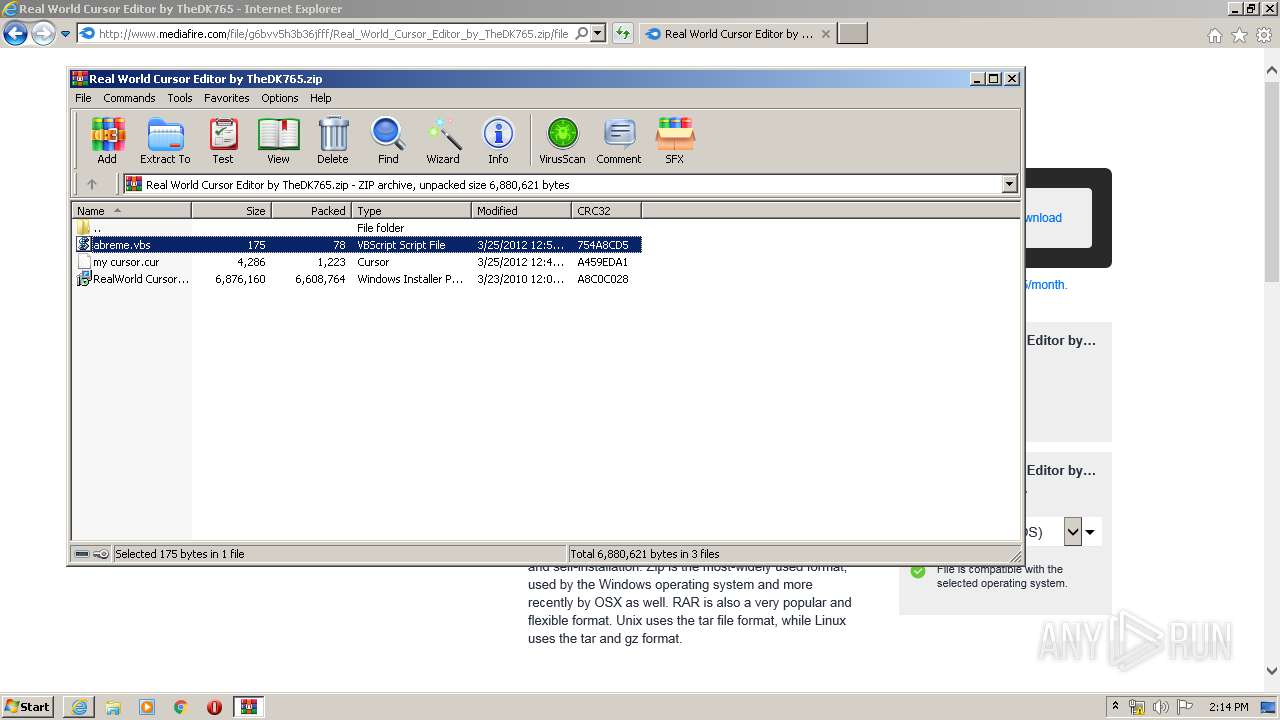Viewport: 1280px width, 720px height.
Task: Open Opera from the taskbar
Action: coord(214,707)
